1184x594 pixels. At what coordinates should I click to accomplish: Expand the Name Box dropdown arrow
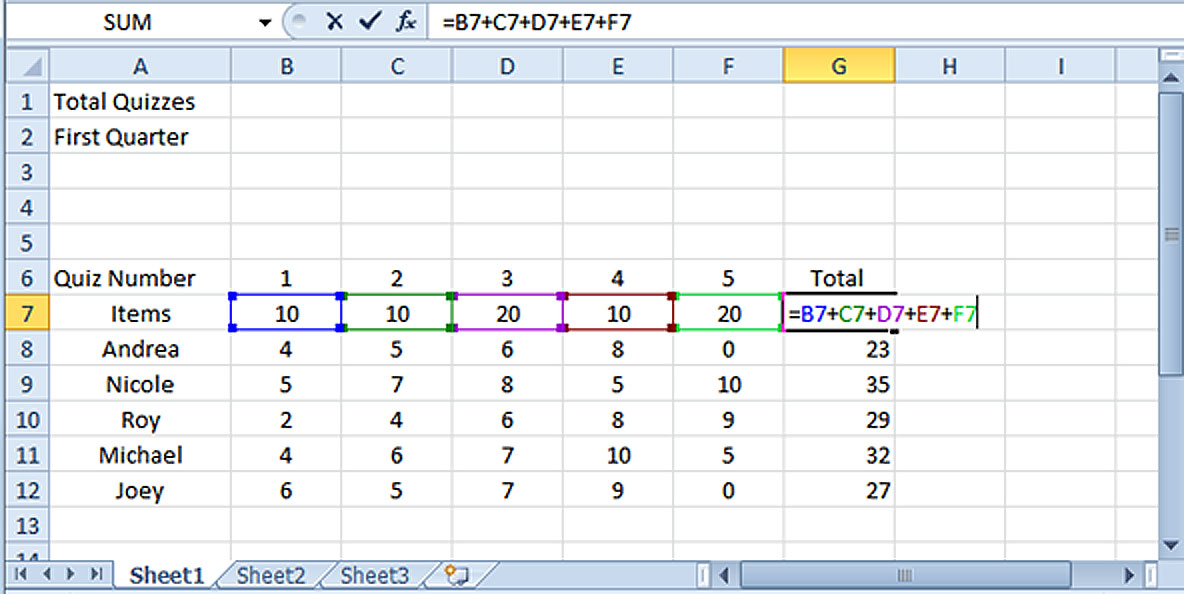click(265, 22)
